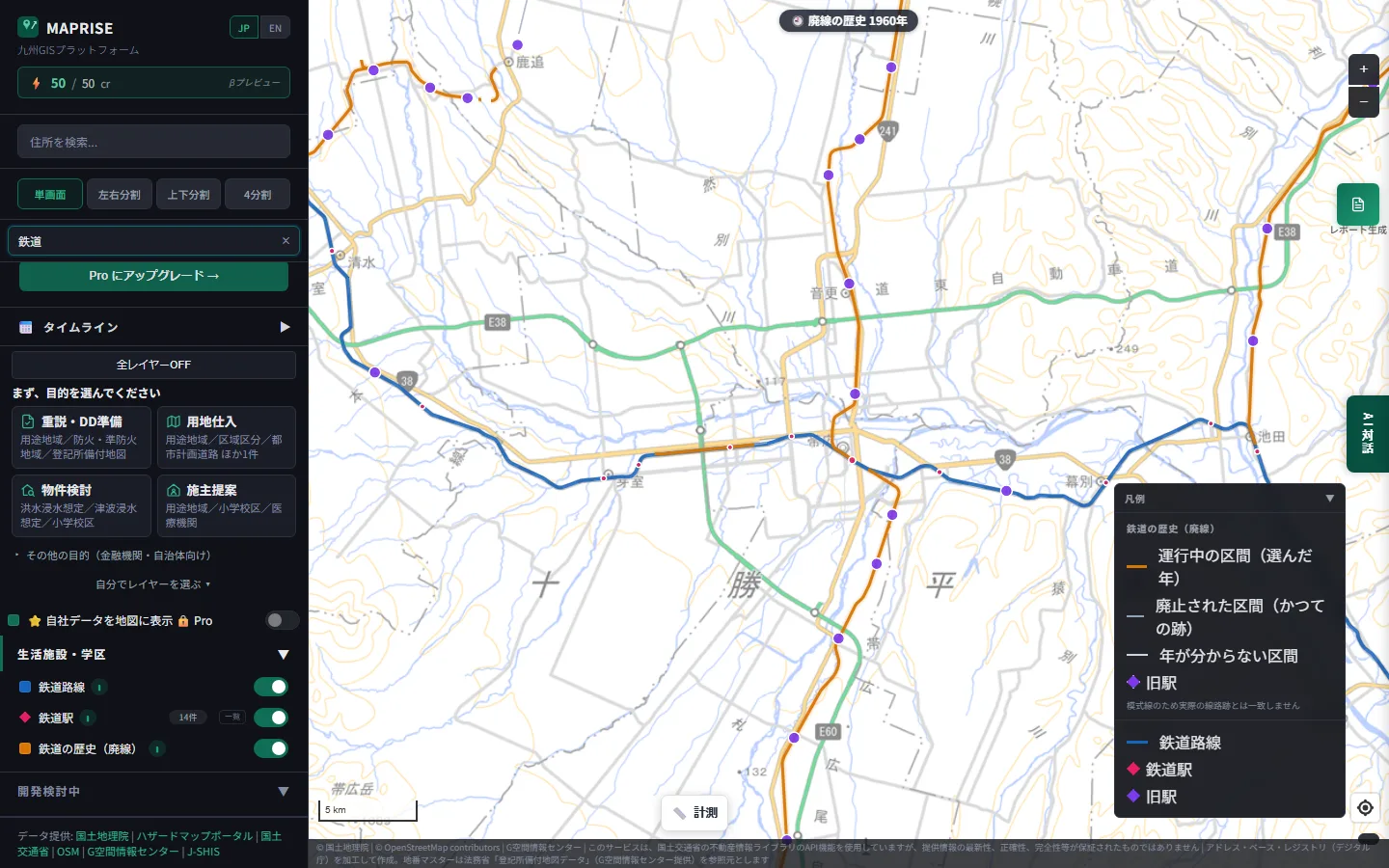Click the credits lightning bolt icon
The image size is (1389, 868).
point(36,83)
